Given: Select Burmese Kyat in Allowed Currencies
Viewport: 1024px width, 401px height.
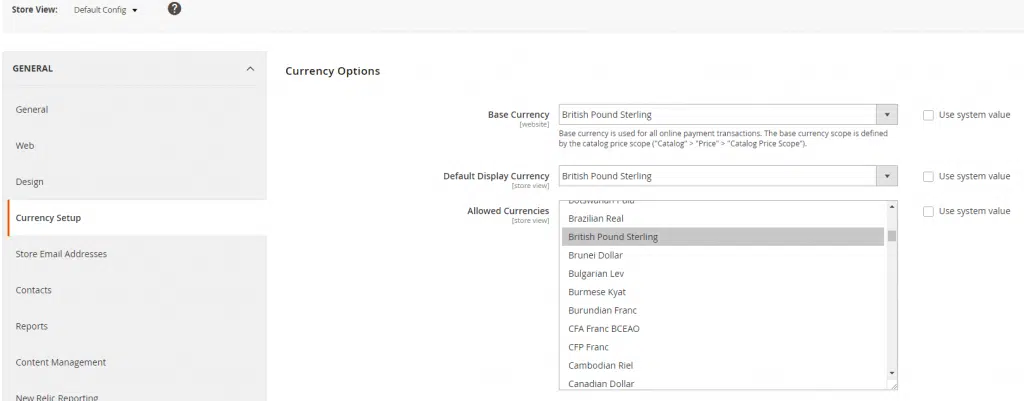Looking at the screenshot, I should click(723, 292).
